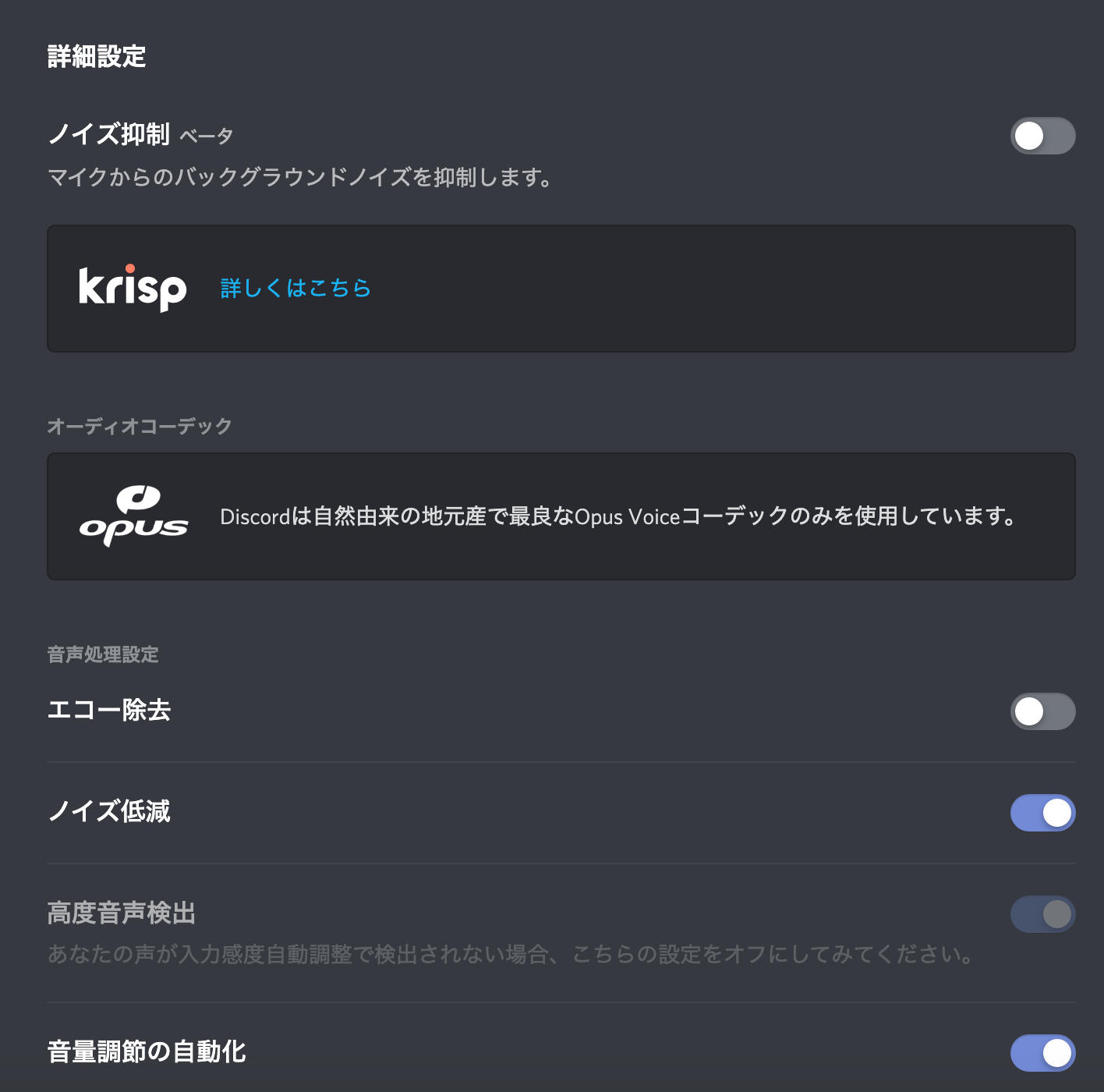1104x1092 pixels.
Task: Click the ベータ beta tag
Action: 207,136
